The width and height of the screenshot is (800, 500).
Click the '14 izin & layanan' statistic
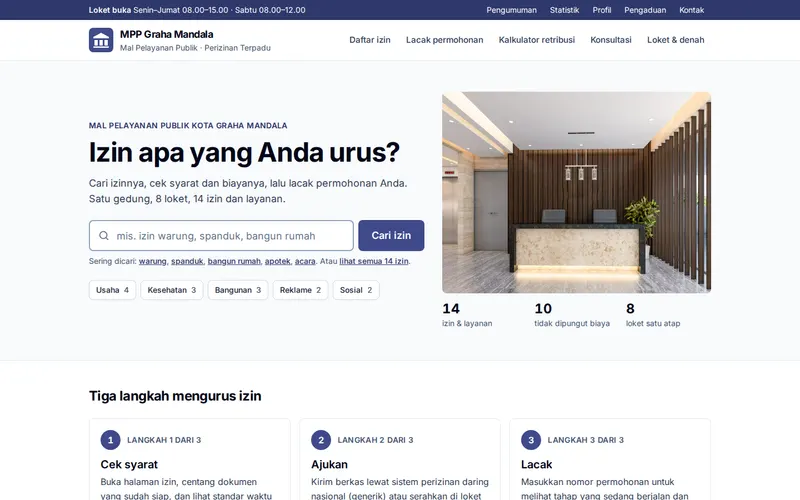point(467,315)
